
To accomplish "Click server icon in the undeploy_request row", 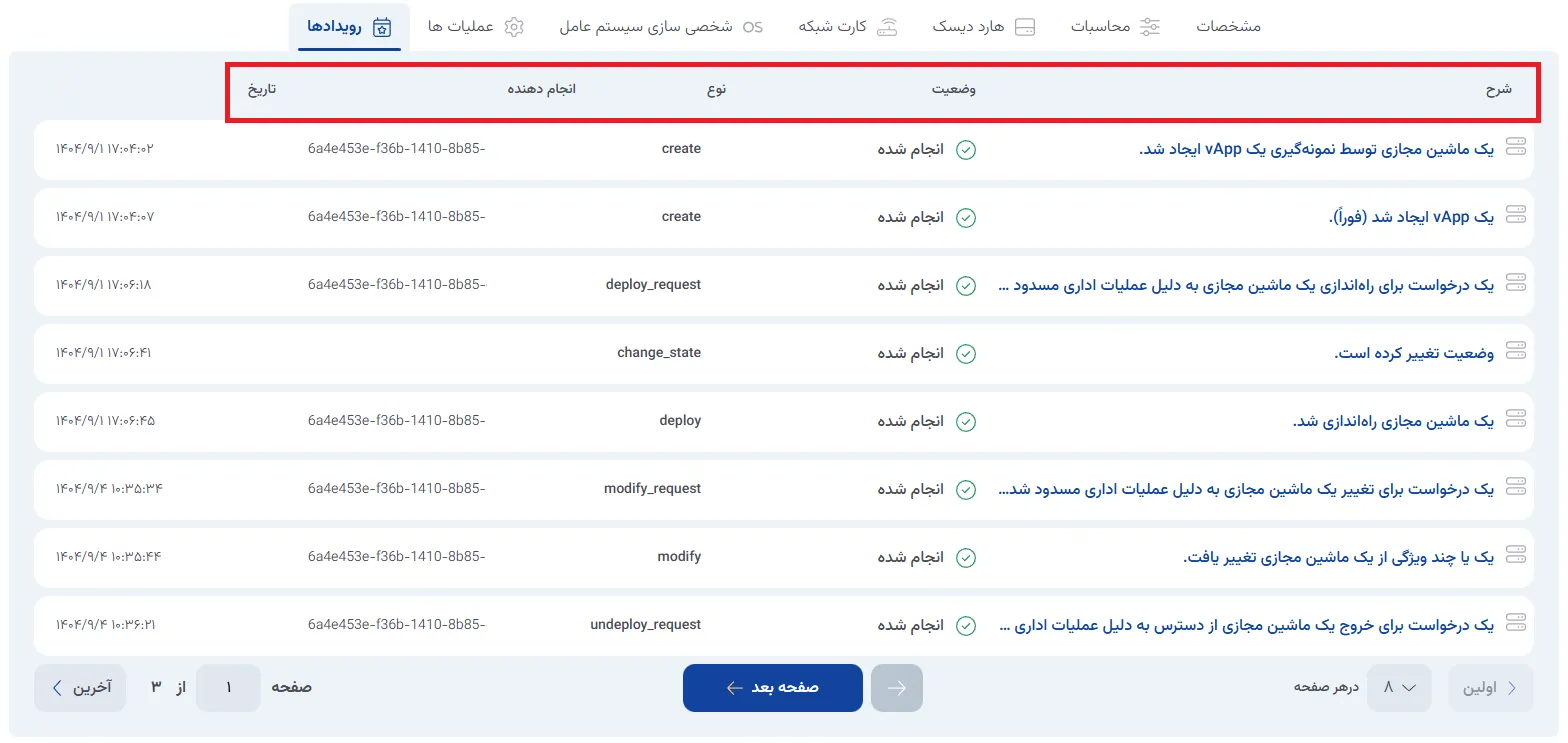I will coord(1516,622).
